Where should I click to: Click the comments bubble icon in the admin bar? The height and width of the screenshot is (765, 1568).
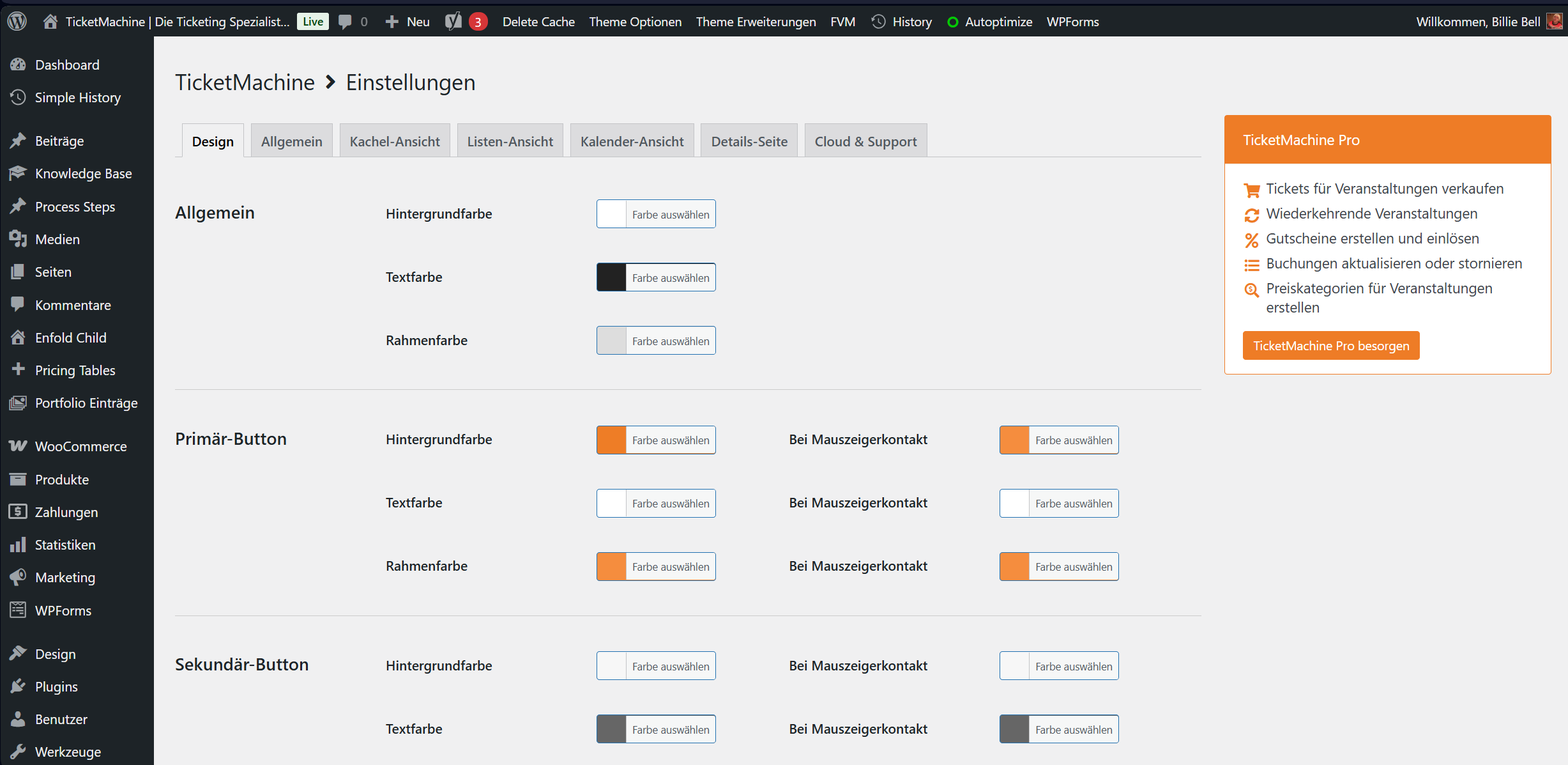[x=346, y=21]
